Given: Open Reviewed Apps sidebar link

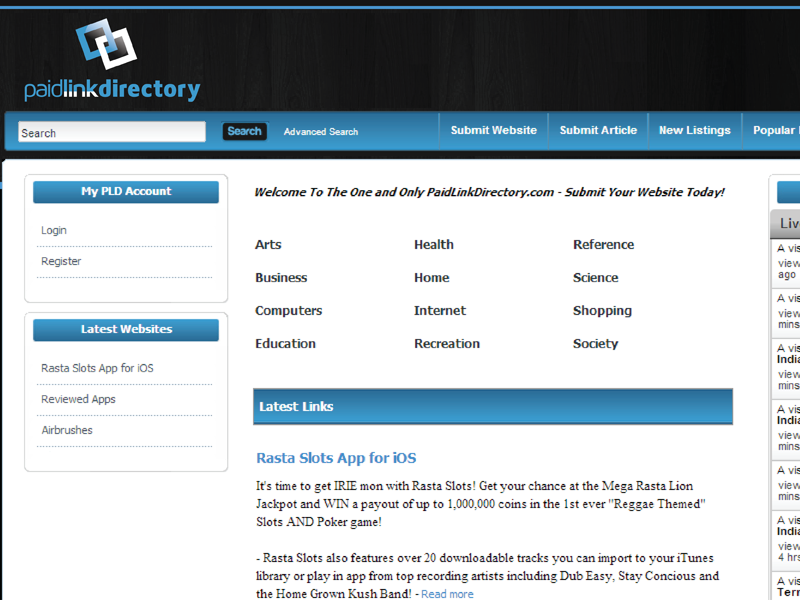Looking at the screenshot, I should tap(78, 399).
